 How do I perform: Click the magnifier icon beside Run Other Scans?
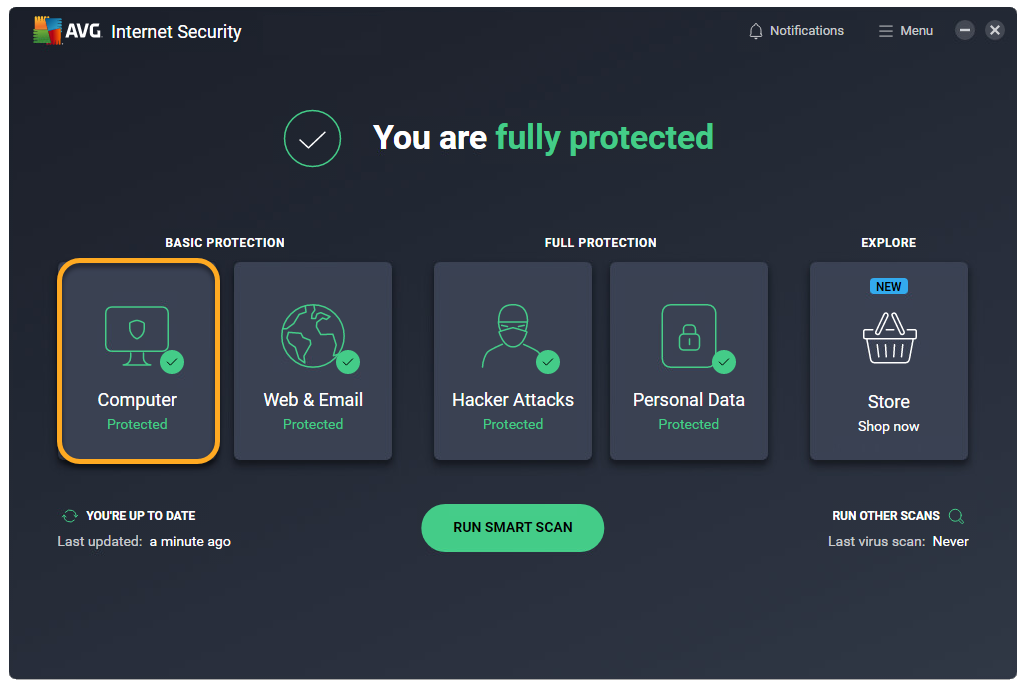956,516
